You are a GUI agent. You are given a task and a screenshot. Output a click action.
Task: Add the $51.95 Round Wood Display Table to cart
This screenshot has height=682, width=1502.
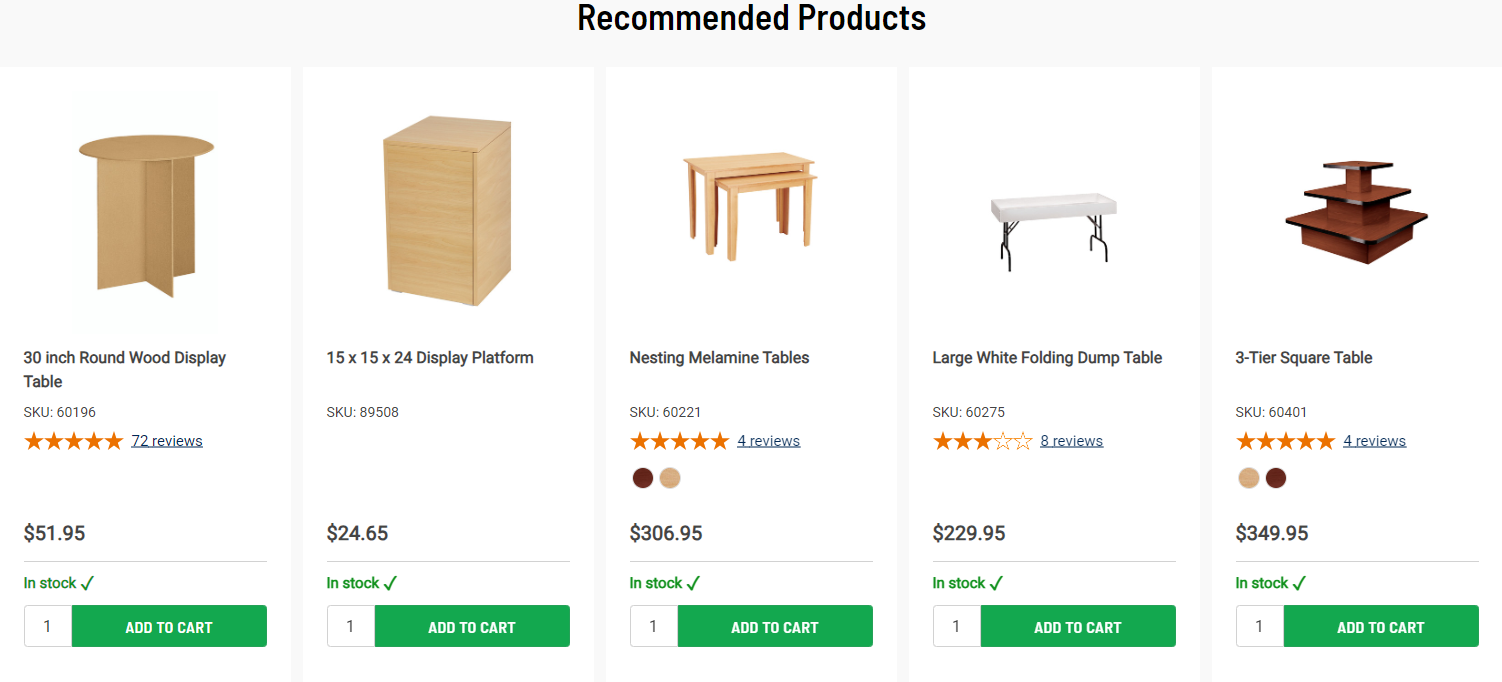point(169,627)
